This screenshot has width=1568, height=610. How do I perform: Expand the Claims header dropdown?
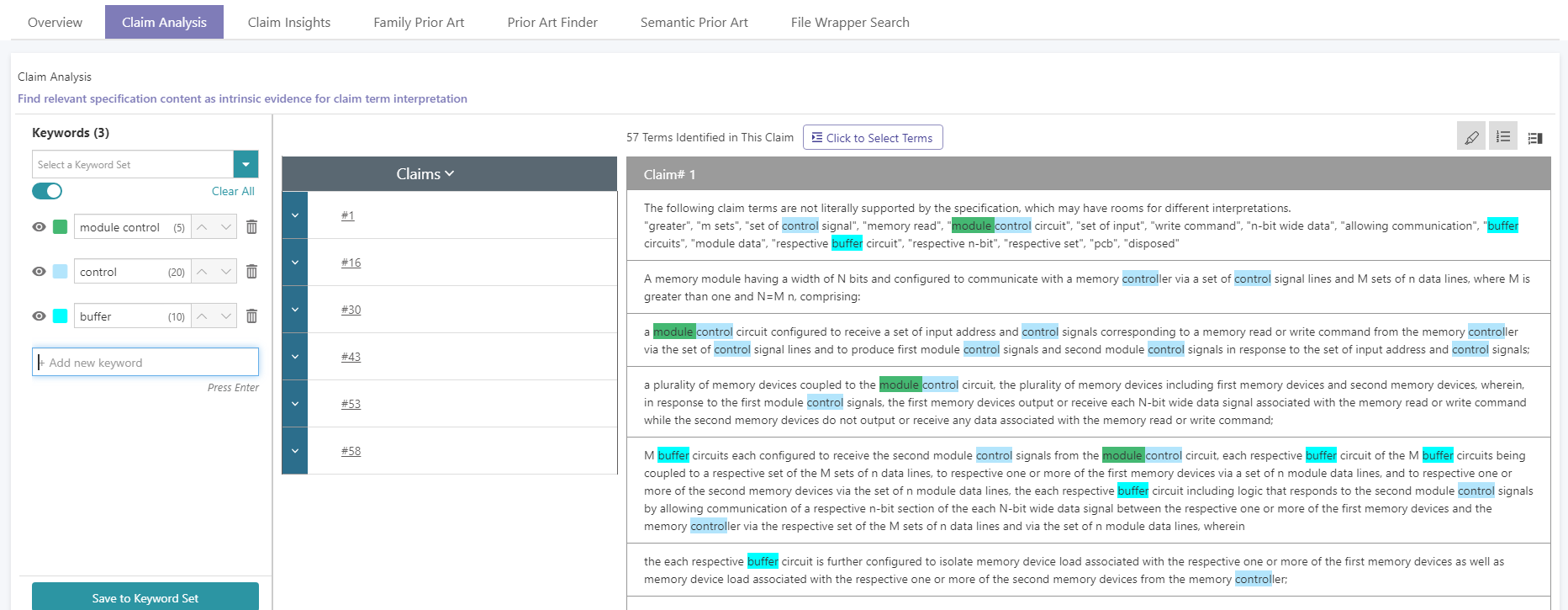[450, 173]
